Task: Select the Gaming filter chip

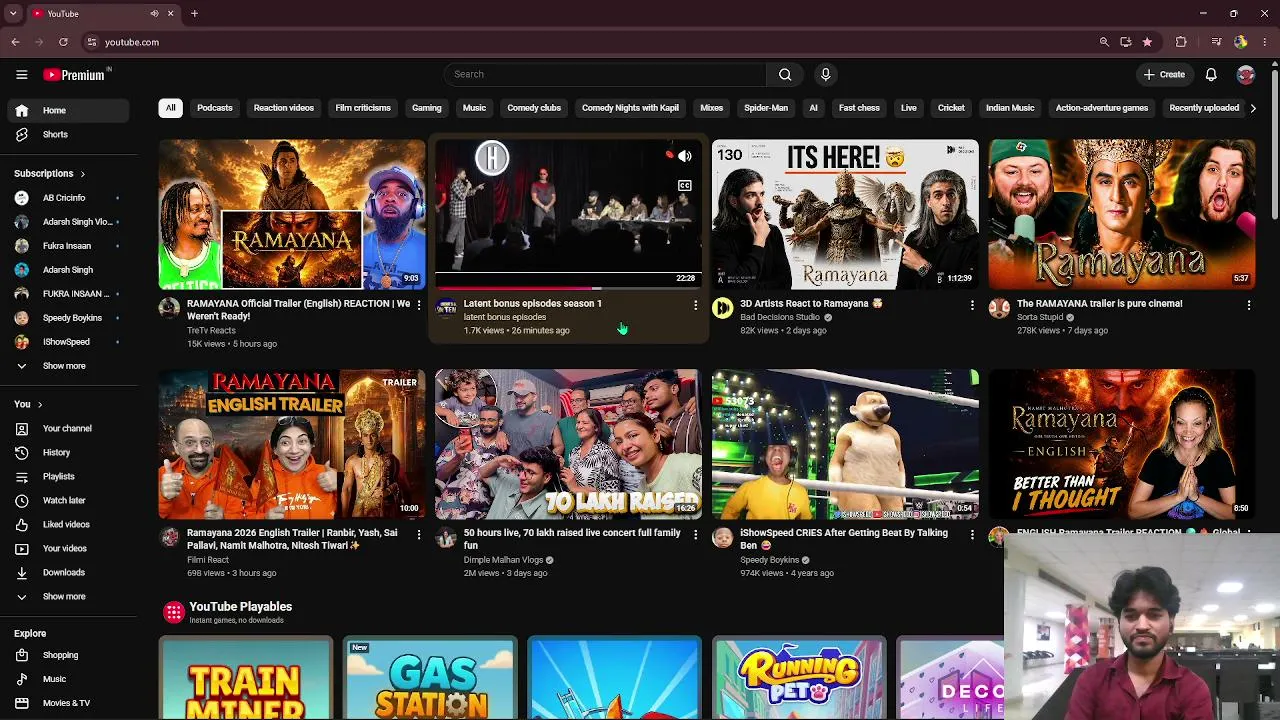Action: coord(426,108)
